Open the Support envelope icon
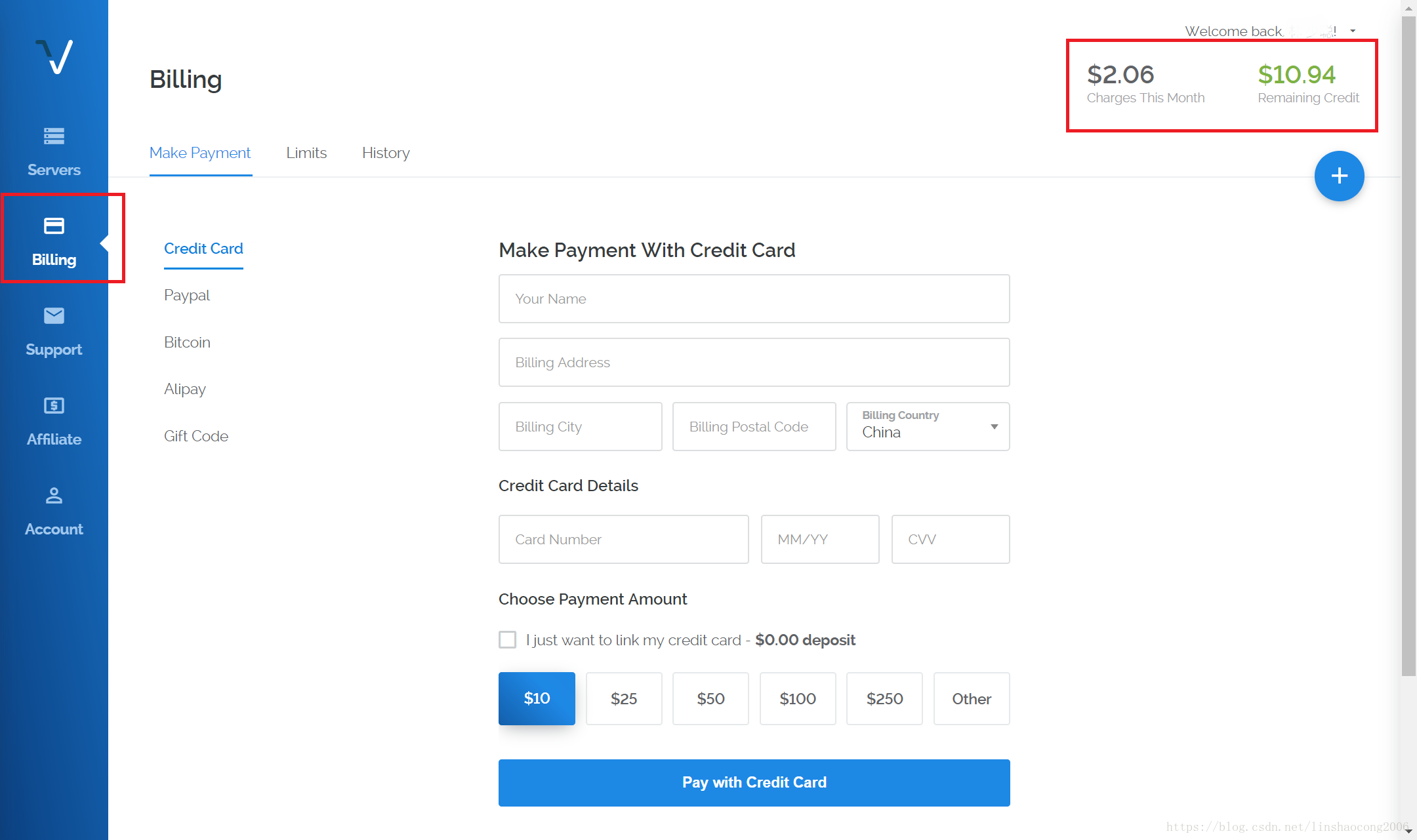 (54, 316)
